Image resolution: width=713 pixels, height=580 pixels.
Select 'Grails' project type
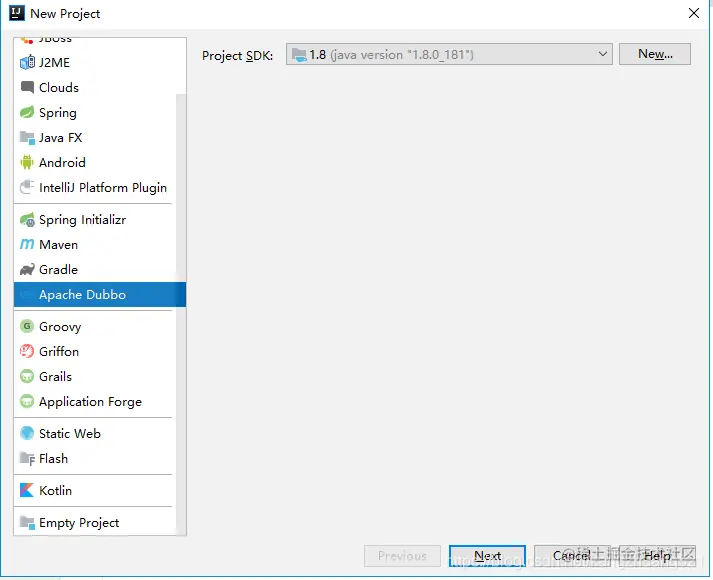[95, 376]
